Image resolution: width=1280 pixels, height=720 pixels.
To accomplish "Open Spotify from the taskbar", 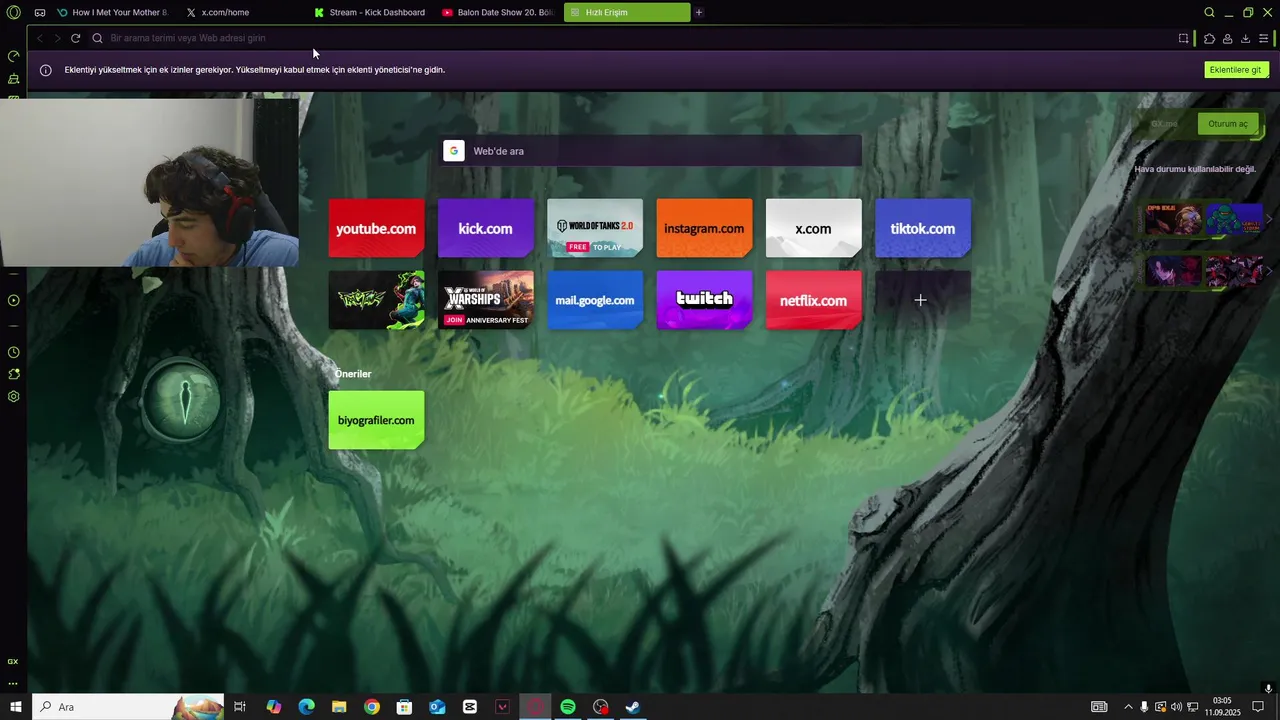I will [x=568, y=707].
